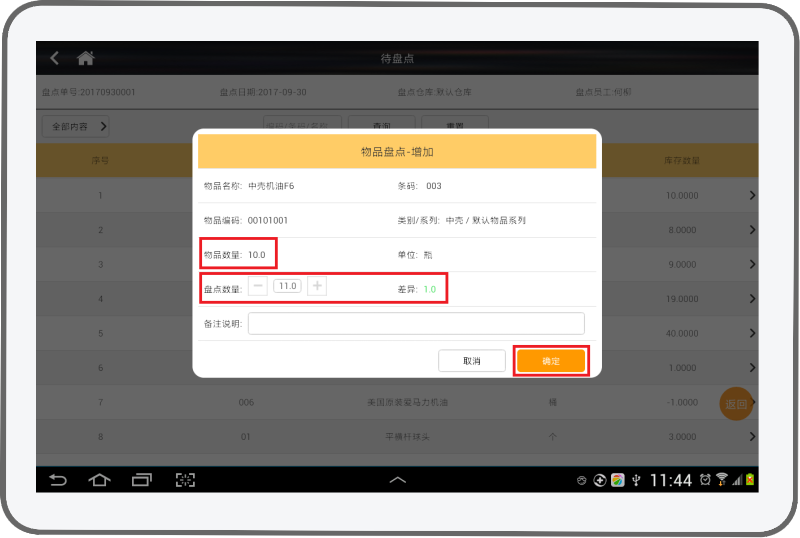This screenshot has width=800, height=538.
Task: Open the Android recent apps icon
Action: pyautogui.click(x=142, y=480)
